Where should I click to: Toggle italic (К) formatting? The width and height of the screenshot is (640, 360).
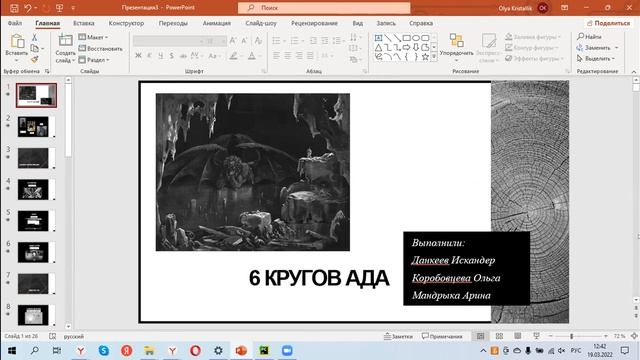(x=149, y=56)
